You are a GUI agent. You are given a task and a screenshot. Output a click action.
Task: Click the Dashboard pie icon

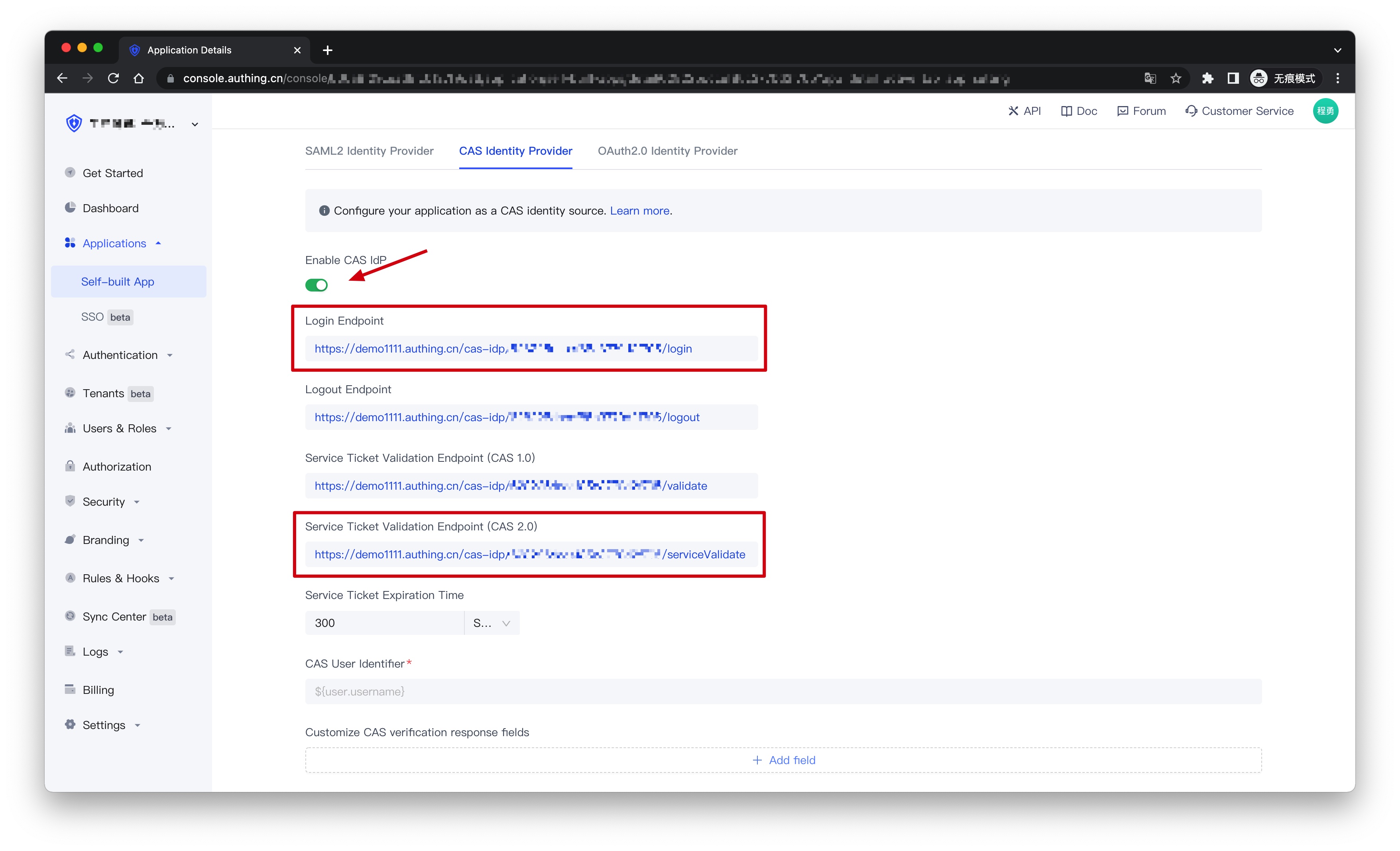point(70,207)
